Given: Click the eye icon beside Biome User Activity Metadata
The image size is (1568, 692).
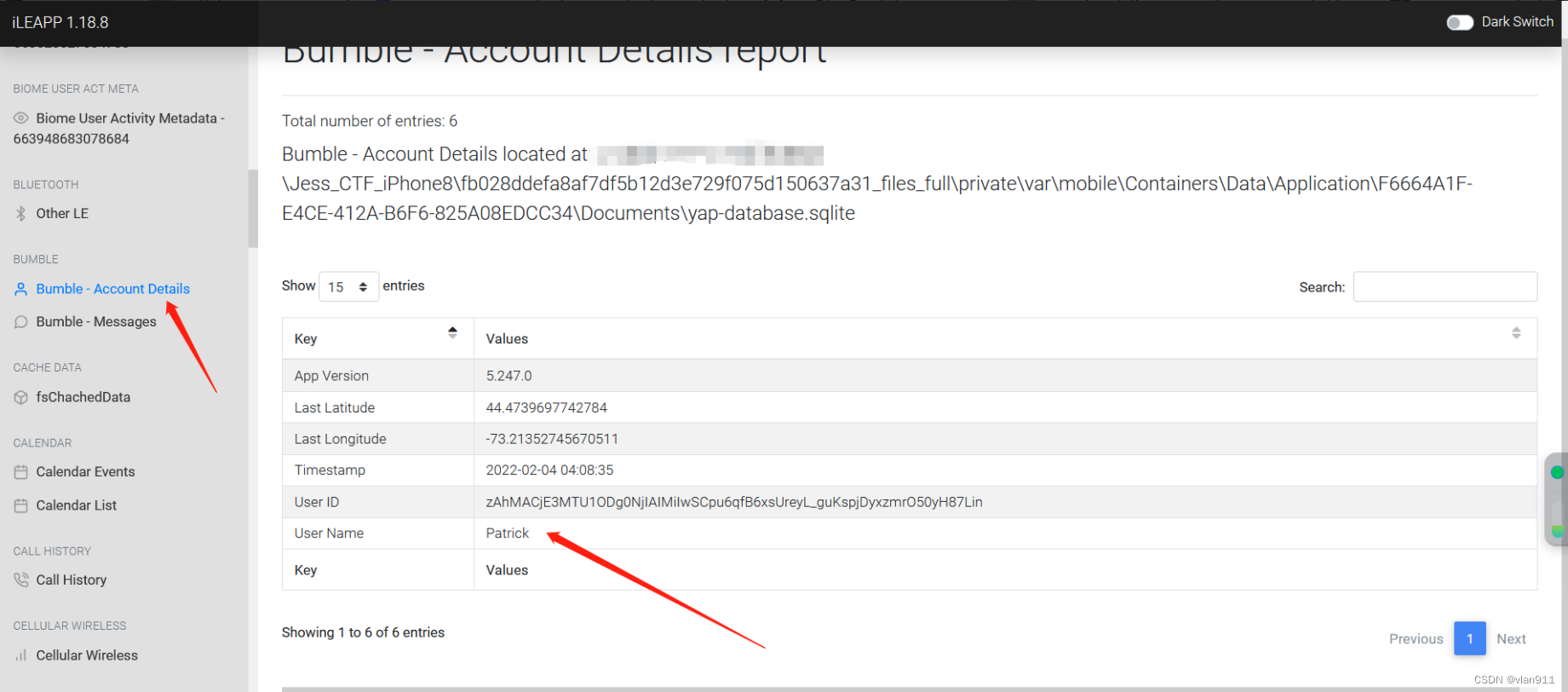Looking at the screenshot, I should click(21, 118).
